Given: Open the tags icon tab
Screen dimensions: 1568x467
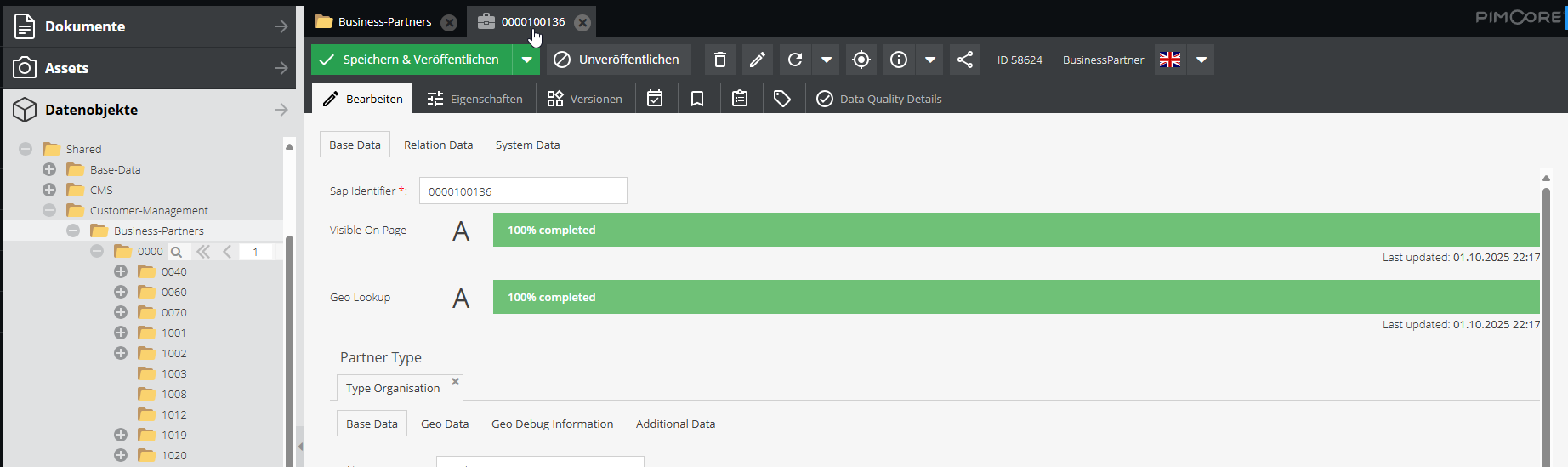Looking at the screenshot, I should coord(782,99).
